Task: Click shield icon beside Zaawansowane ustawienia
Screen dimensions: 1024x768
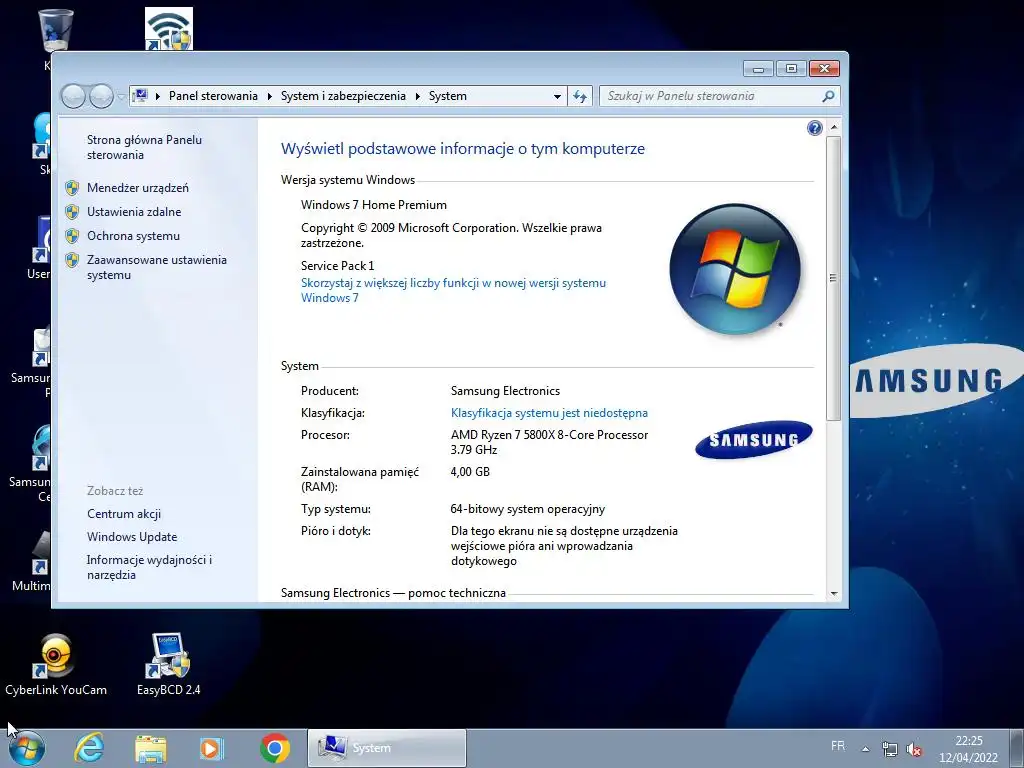Action: (72, 260)
